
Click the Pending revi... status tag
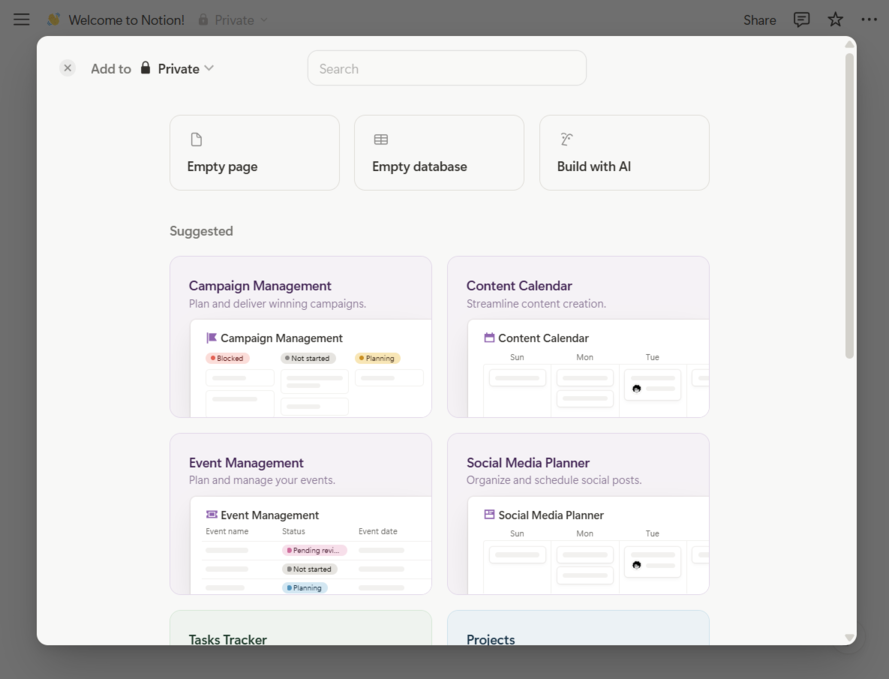tap(314, 550)
